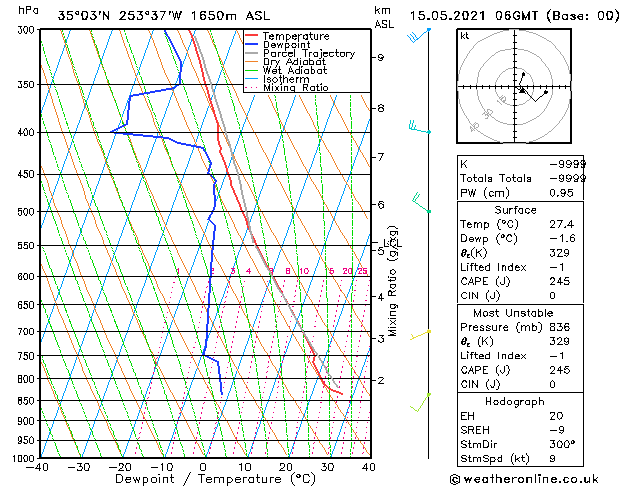
Task: Click the 'hPa' unit label
Action: tap(28, 10)
